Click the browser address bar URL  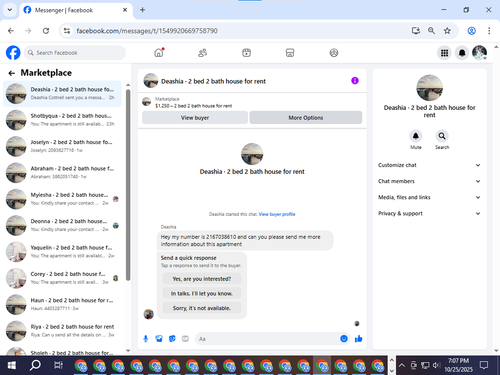[x=147, y=31]
